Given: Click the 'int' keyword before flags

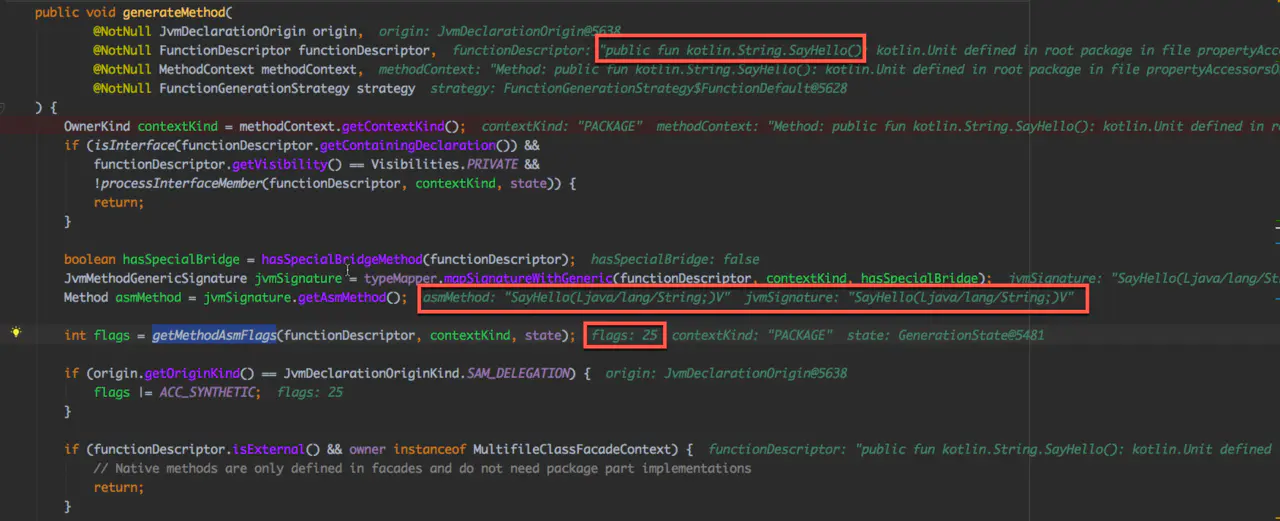Looking at the screenshot, I should pos(75,335).
